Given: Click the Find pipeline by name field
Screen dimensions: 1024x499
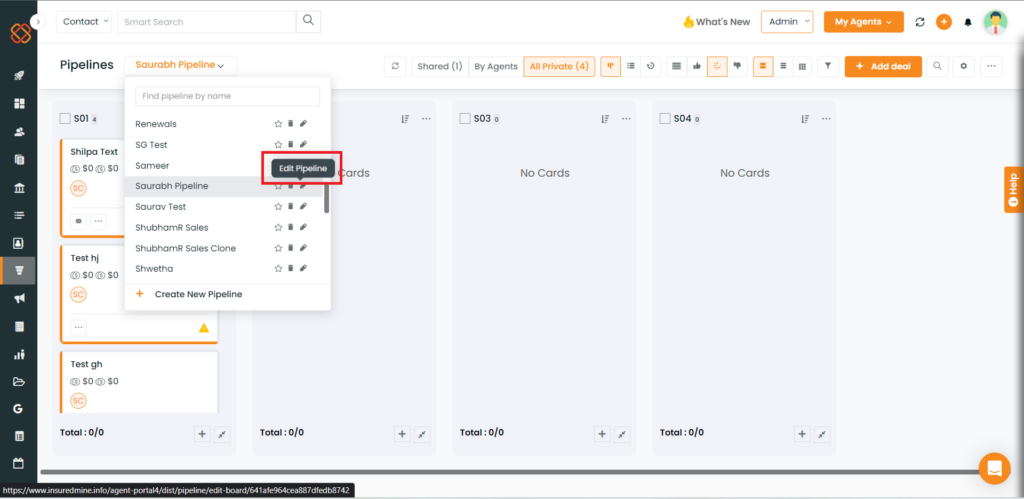Looking at the screenshot, I should (x=227, y=96).
